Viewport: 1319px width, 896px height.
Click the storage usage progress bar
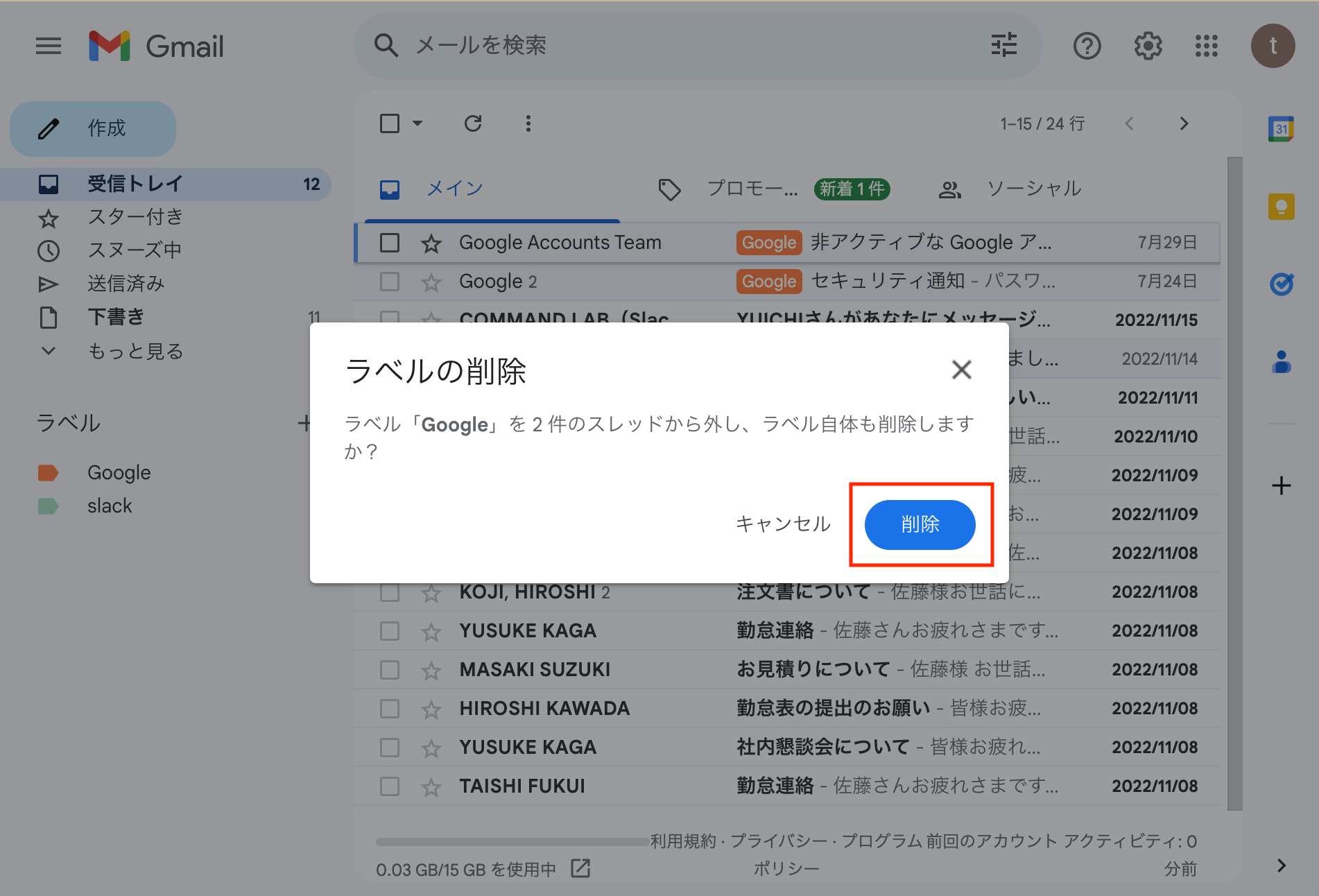point(512,842)
